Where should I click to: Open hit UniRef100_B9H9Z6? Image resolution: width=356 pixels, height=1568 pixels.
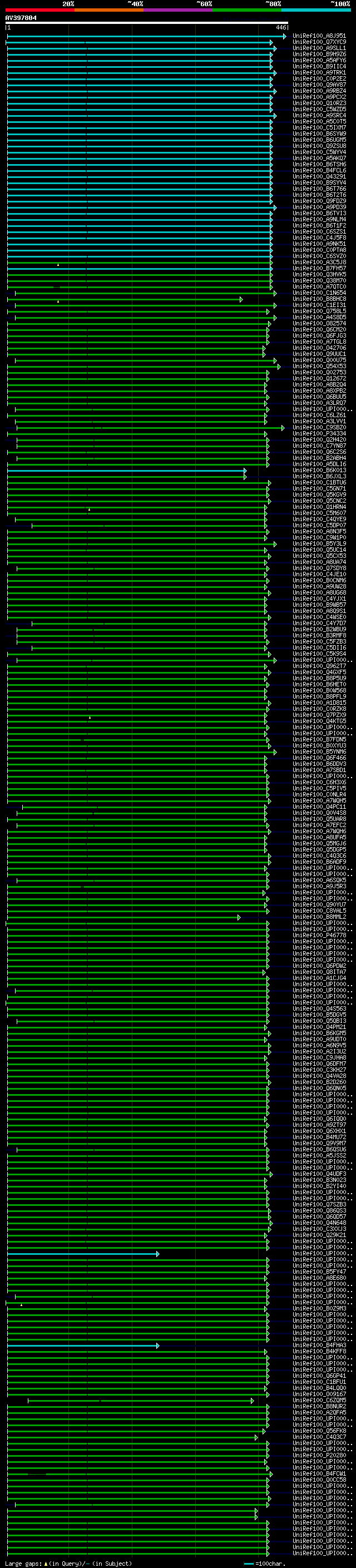[x=319, y=54]
